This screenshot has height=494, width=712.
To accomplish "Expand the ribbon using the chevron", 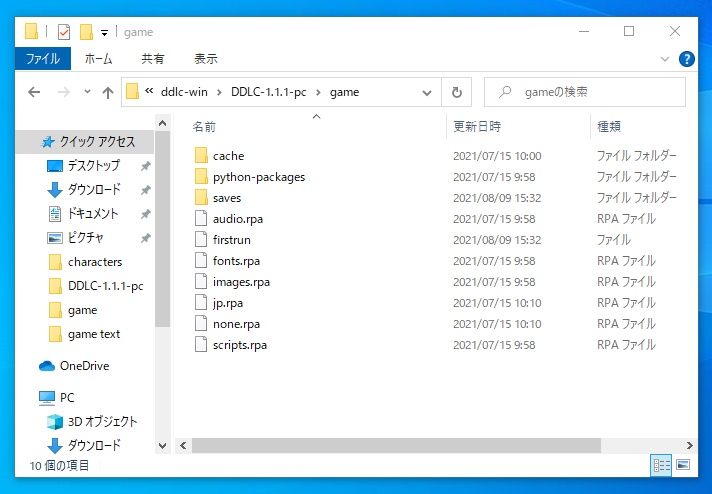I will [x=665, y=59].
